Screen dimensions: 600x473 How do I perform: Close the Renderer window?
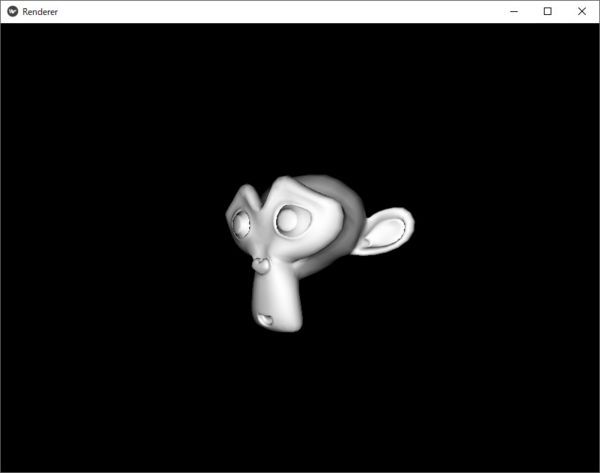point(582,11)
